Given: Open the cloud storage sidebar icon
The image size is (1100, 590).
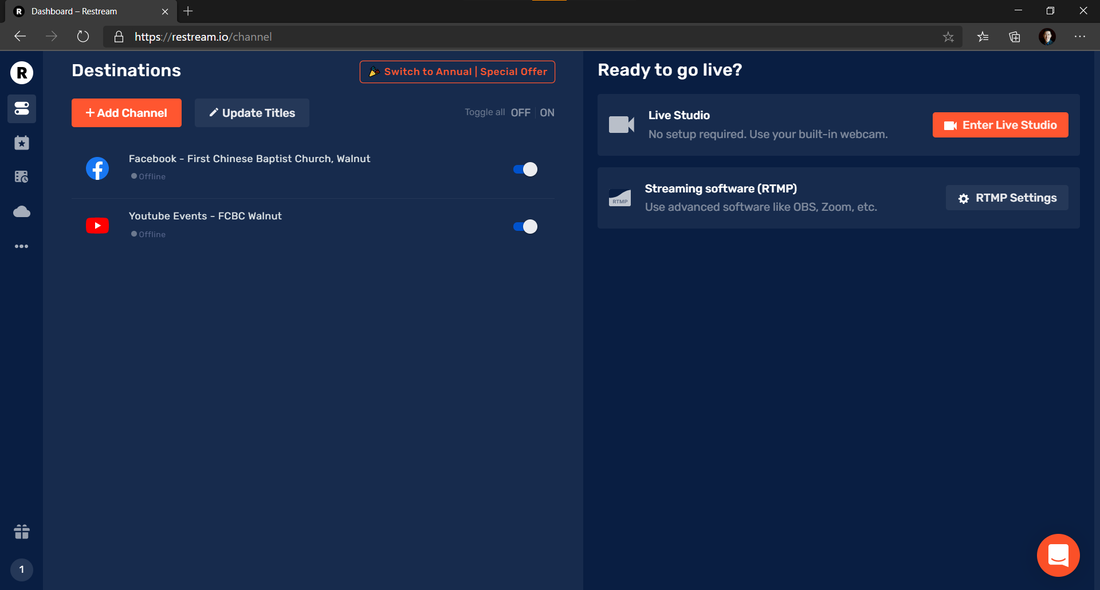Looking at the screenshot, I should pos(21,211).
